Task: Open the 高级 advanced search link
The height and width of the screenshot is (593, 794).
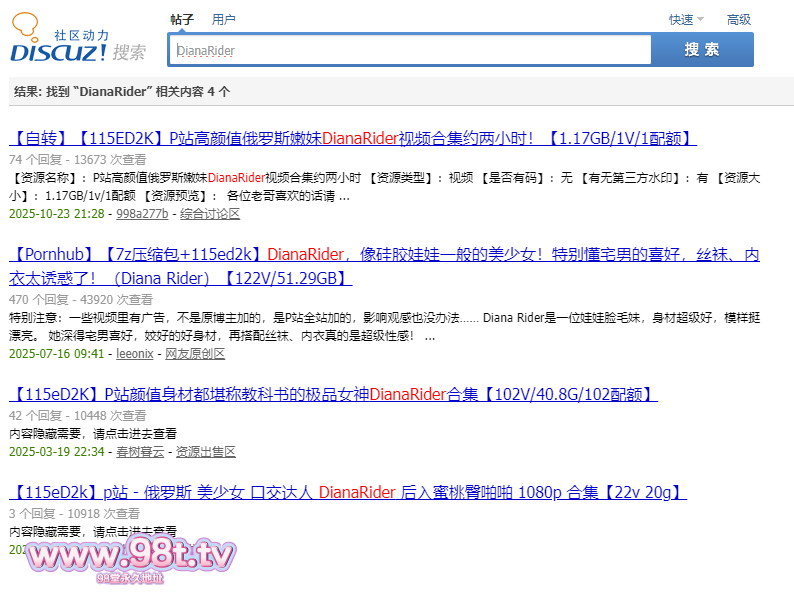Action: coord(738,19)
